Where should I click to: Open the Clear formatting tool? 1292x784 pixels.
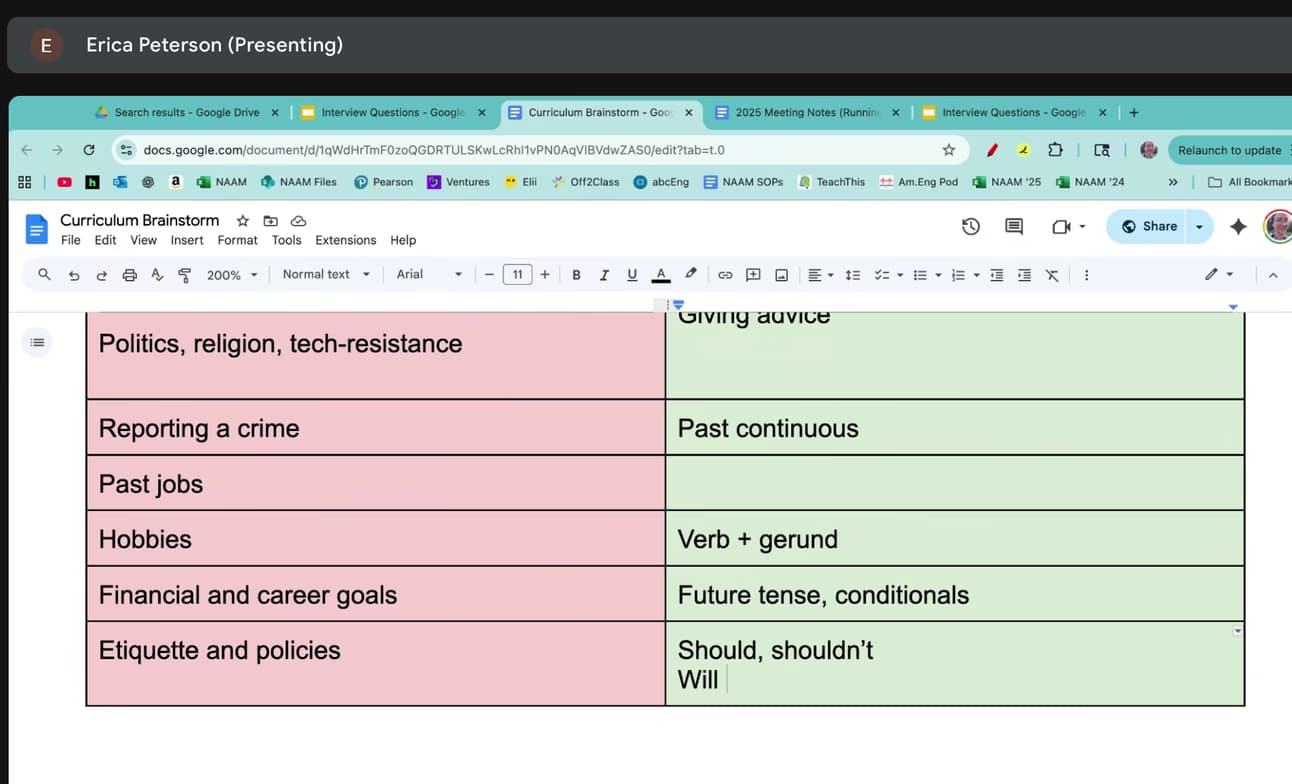(1051, 274)
